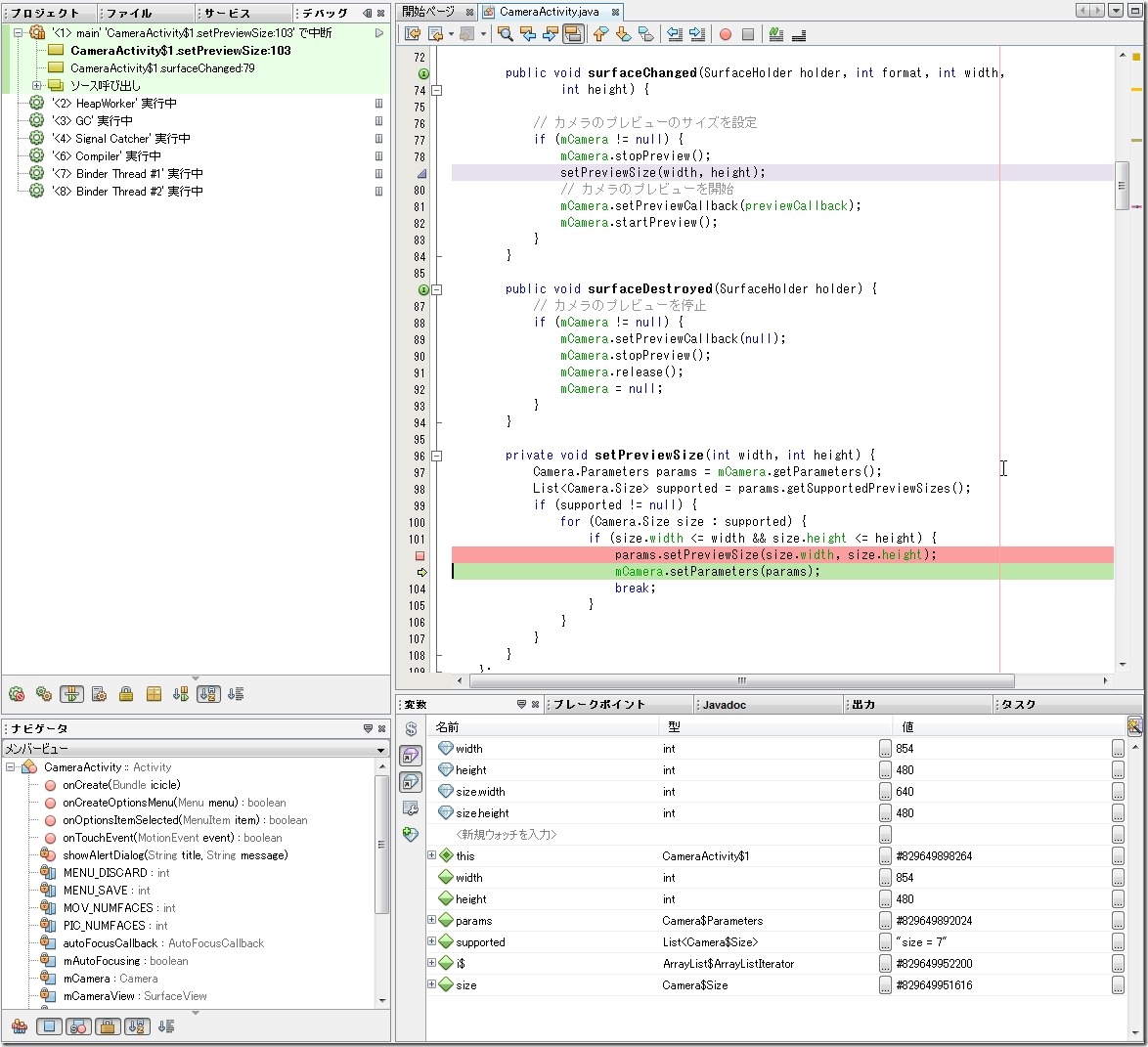
Task: Click the Stop Macro Recording square icon
Action: pyautogui.click(x=748, y=34)
